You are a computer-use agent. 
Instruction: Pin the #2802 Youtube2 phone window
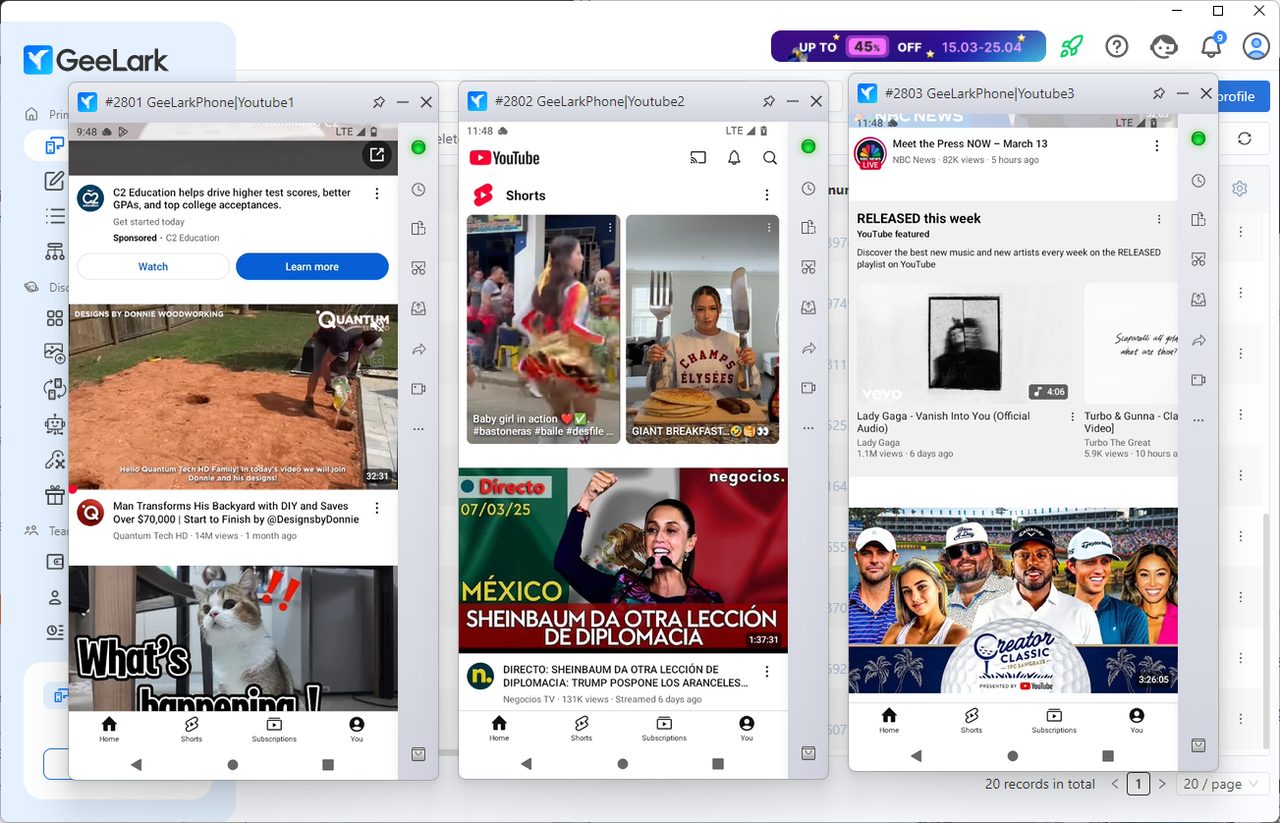(x=769, y=101)
